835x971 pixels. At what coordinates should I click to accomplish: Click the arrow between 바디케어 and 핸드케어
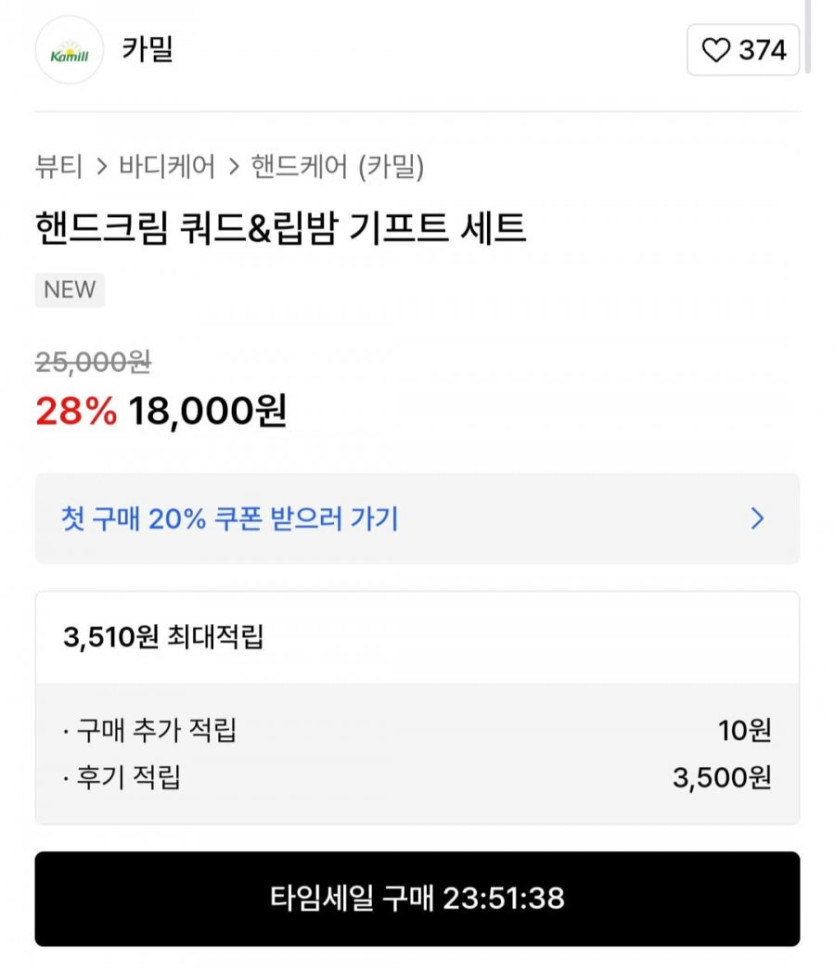(x=233, y=167)
